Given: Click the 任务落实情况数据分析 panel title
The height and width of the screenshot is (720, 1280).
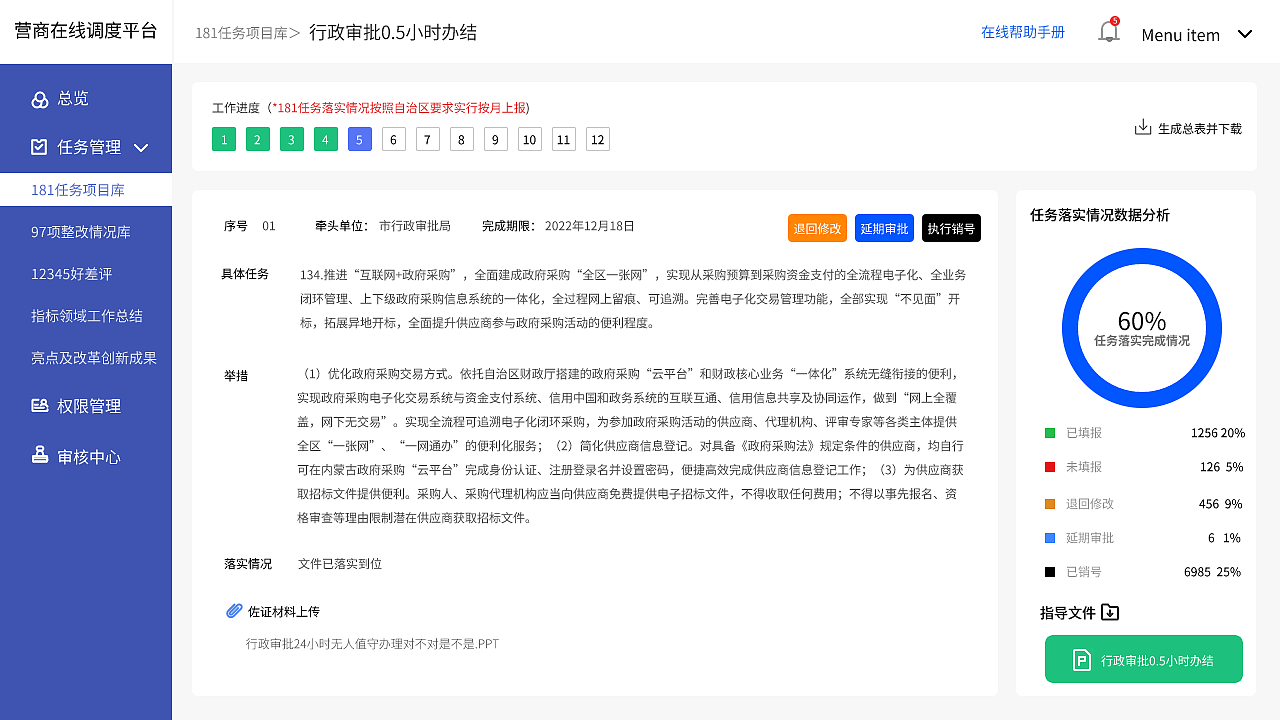Looking at the screenshot, I should point(1100,215).
